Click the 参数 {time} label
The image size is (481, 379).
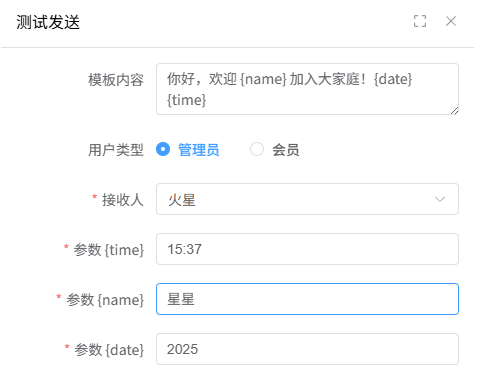(x=109, y=250)
